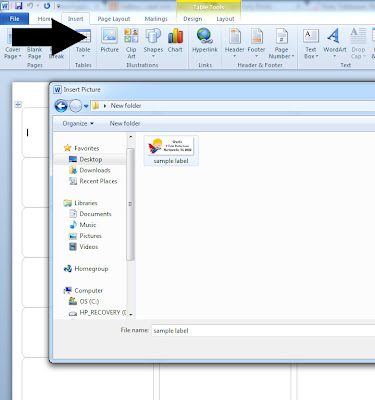
Task: Open Table Tools Design tab
Action: (193, 19)
